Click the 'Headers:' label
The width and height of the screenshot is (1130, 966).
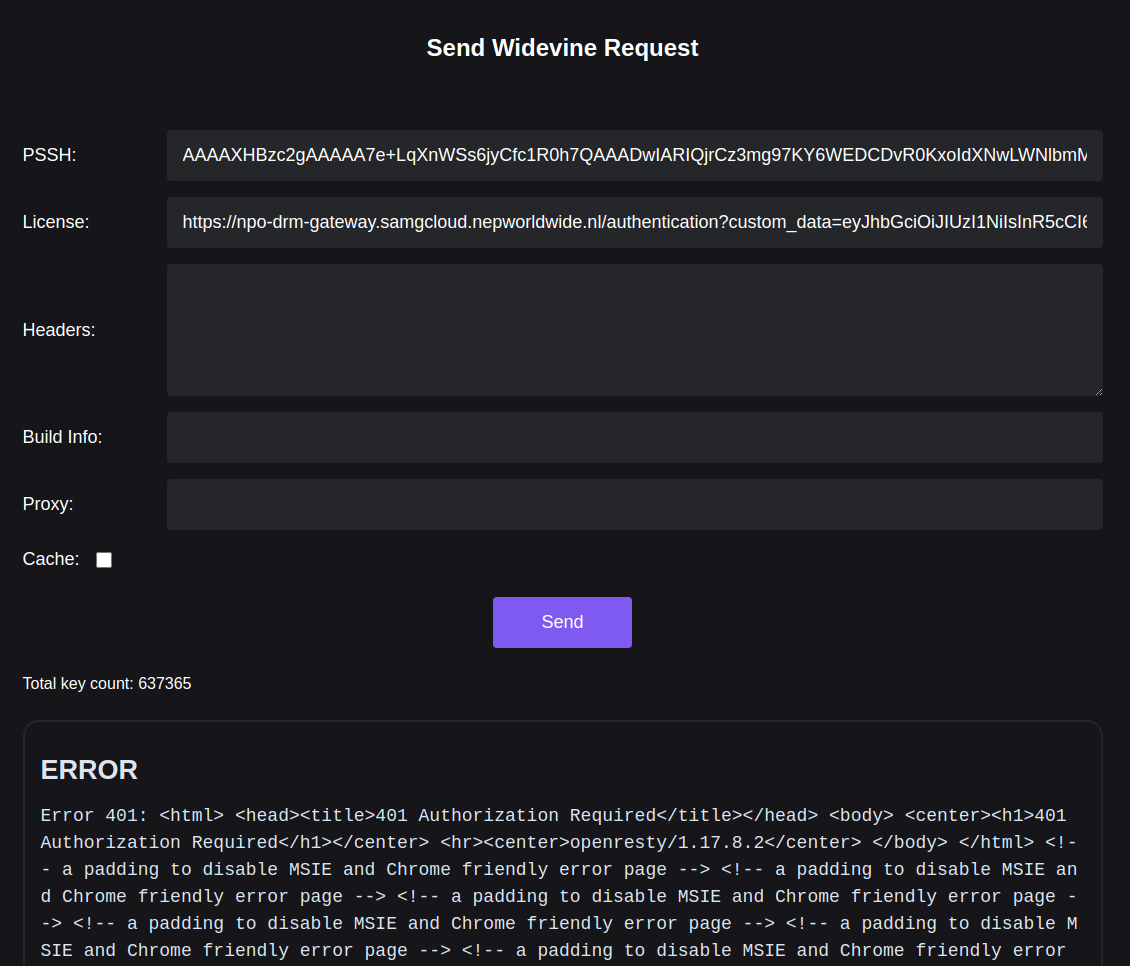(x=58, y=329)
